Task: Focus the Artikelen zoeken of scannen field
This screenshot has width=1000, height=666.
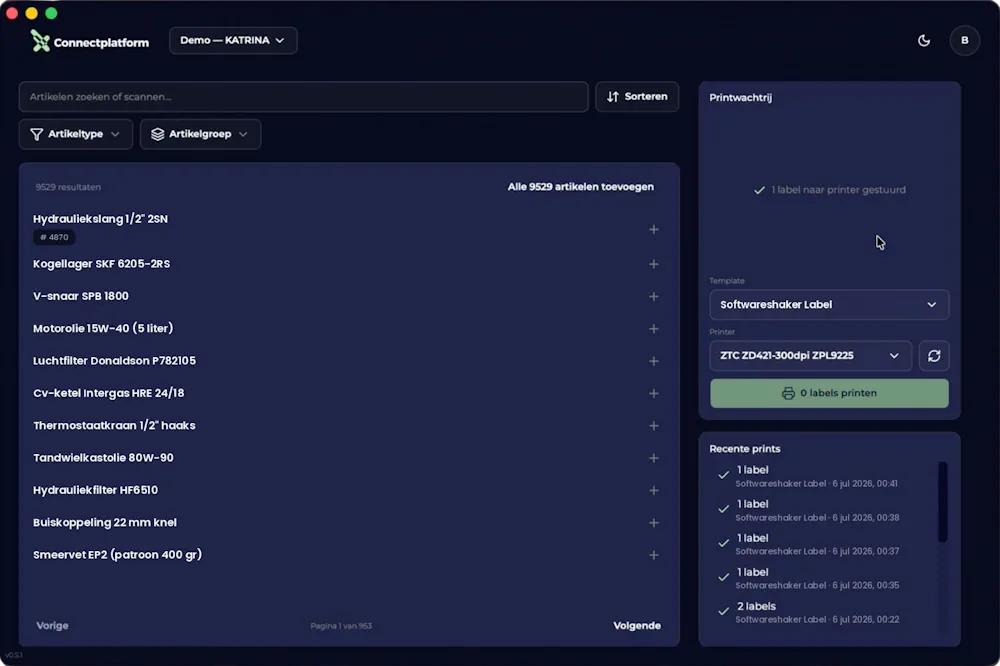Action: pos(304,96)
